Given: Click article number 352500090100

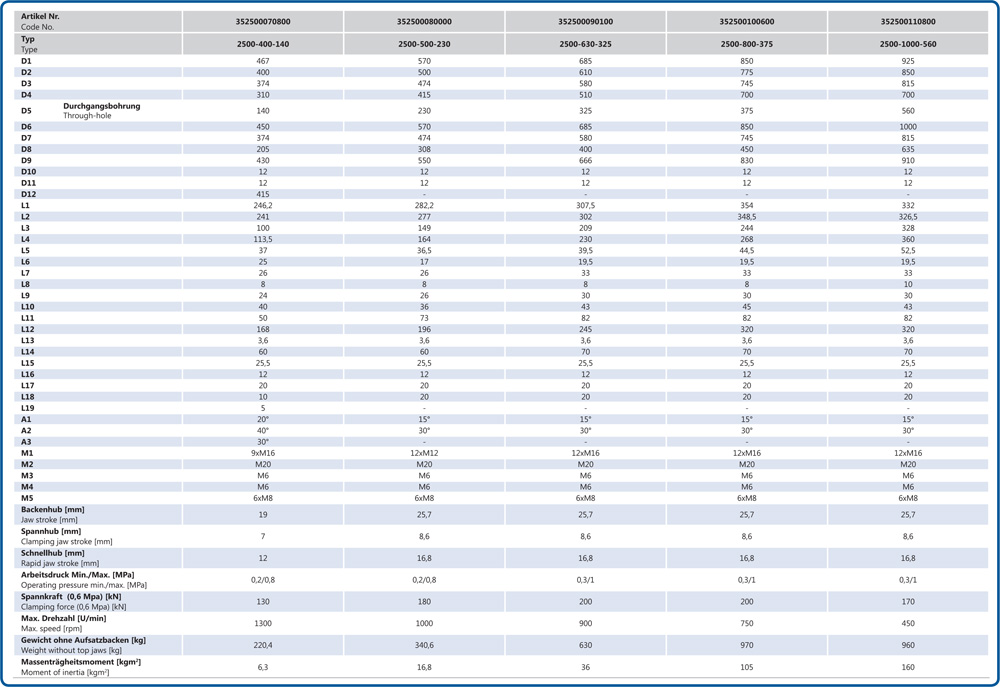Looking at the screenshot, I should tap(585, 21).
